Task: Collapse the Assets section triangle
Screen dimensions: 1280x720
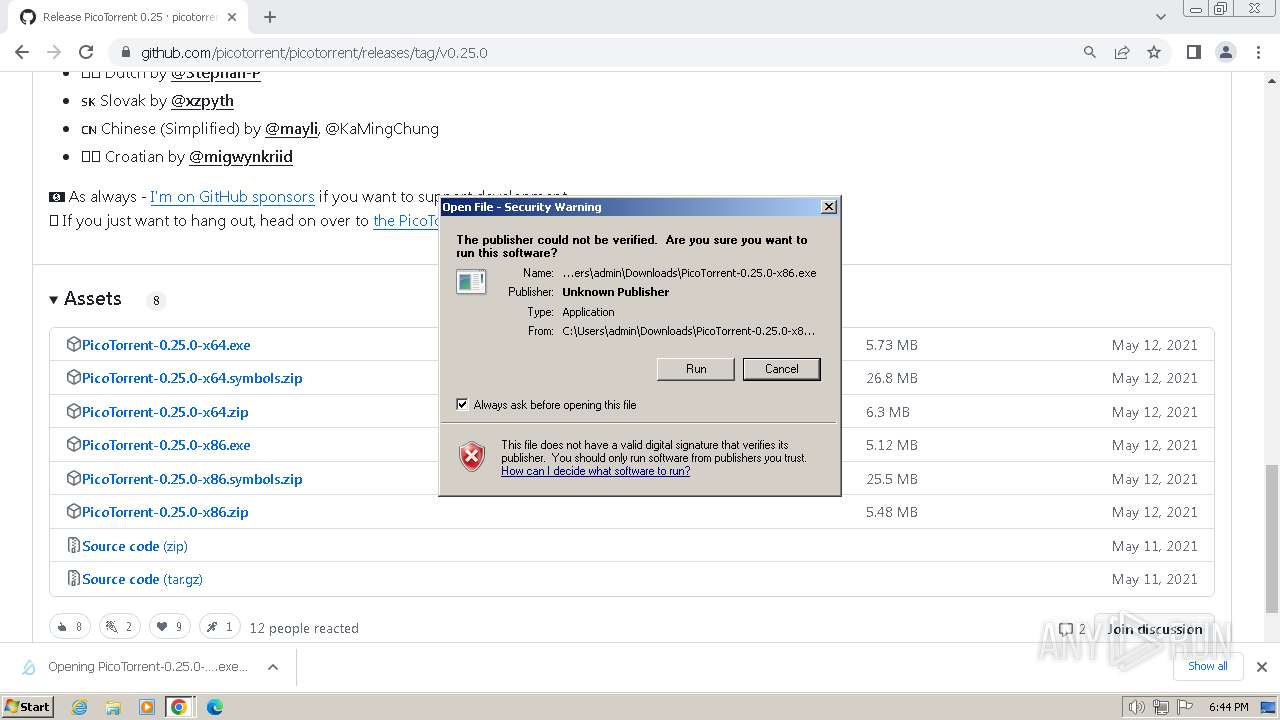Action: [54, 299]
